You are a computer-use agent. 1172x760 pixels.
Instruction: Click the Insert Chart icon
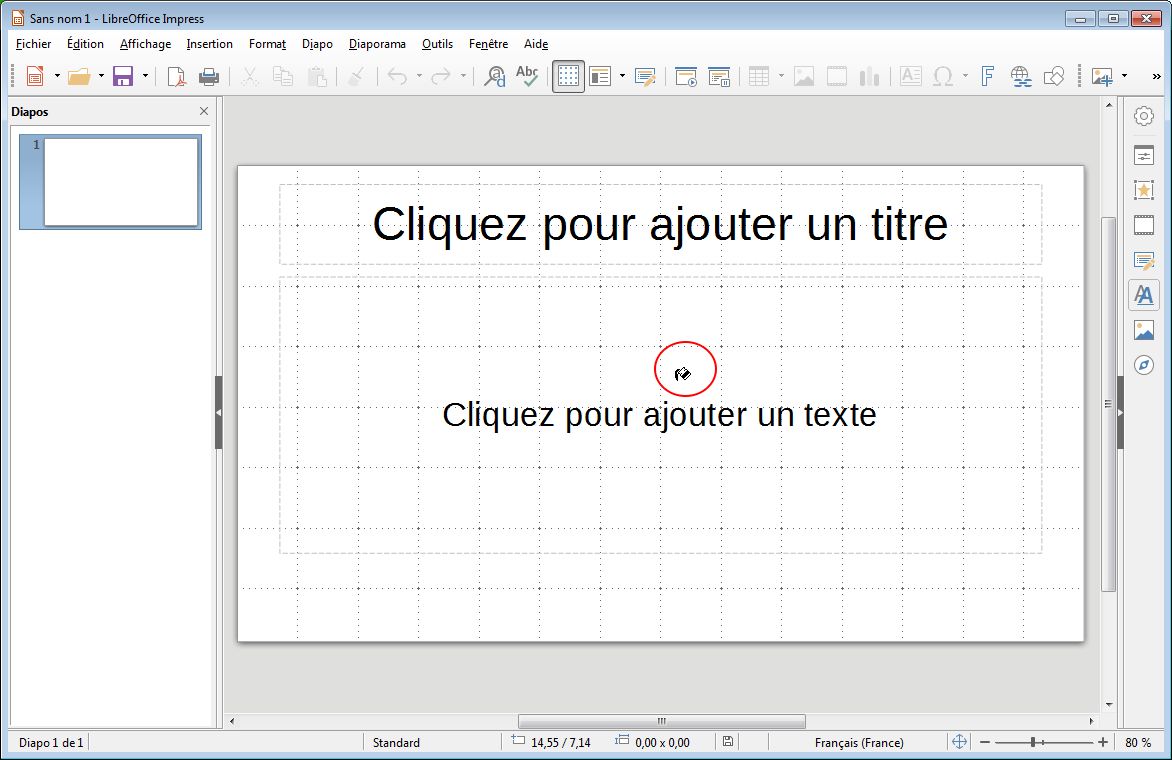coord(869,76)
